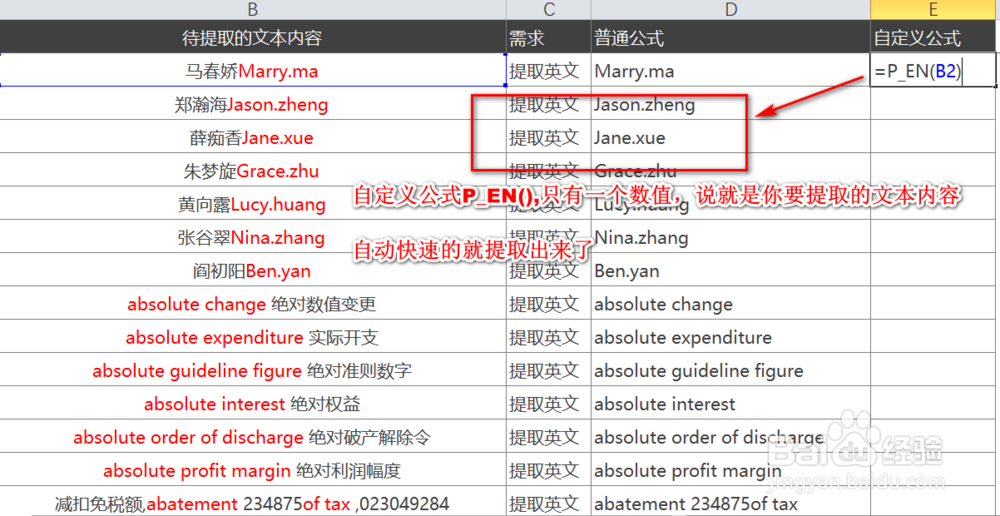
Task: Select empty column E cell in Jason.zheng row
Action: point(935,104)
